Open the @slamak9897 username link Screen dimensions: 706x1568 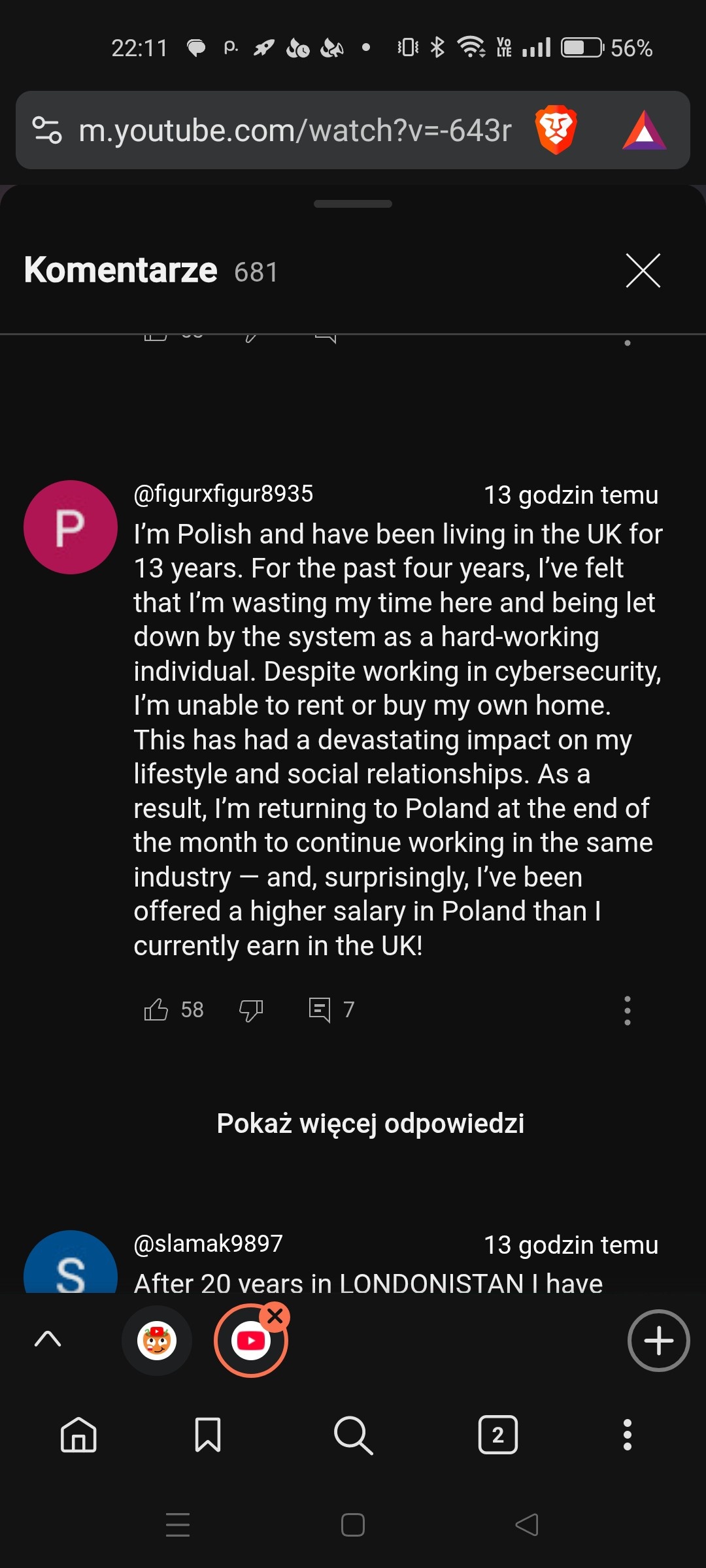point(208,1243)
